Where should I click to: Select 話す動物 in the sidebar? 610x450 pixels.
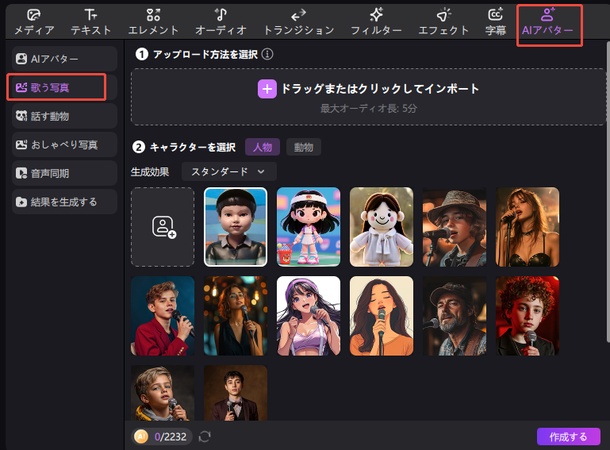pos(65,116)
